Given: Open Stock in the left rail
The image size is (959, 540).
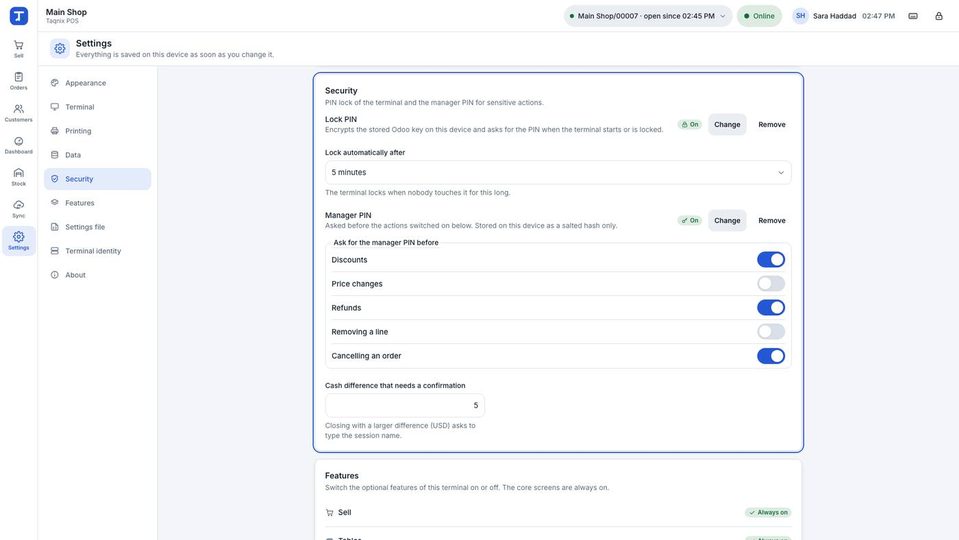Looking at the screenshot, I should pyautogui.click(x=18, y=177).
